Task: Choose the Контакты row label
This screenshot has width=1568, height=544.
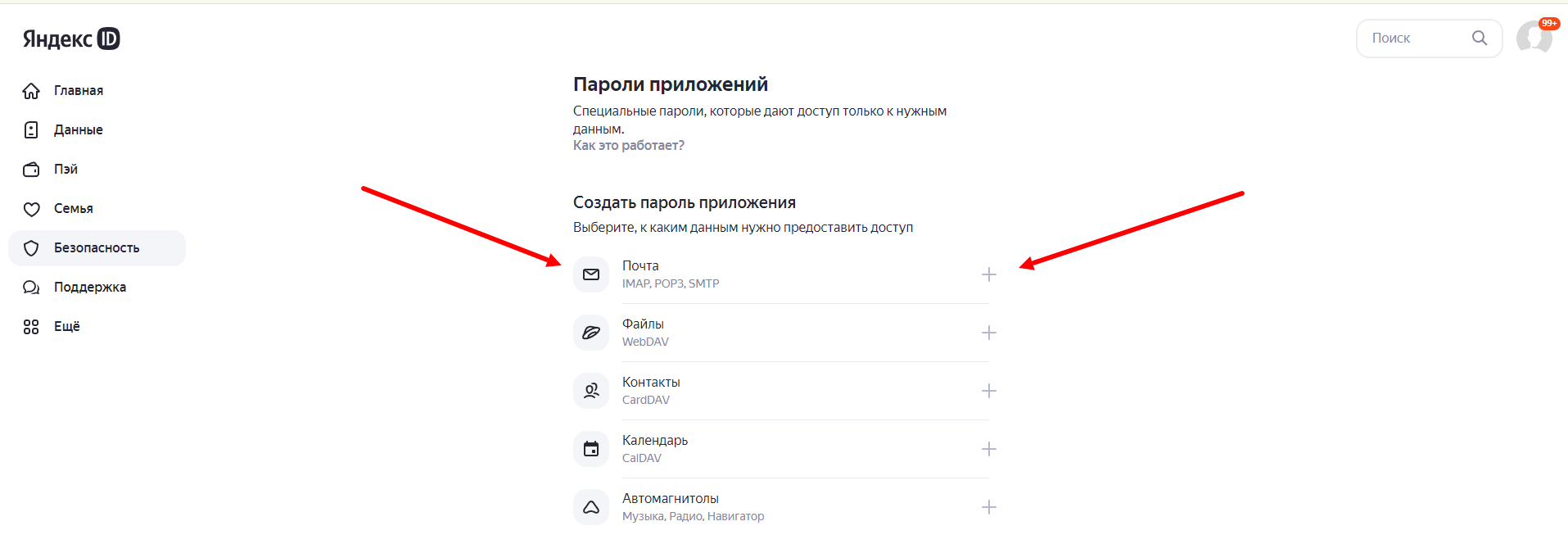Action: tap(651, 383)
